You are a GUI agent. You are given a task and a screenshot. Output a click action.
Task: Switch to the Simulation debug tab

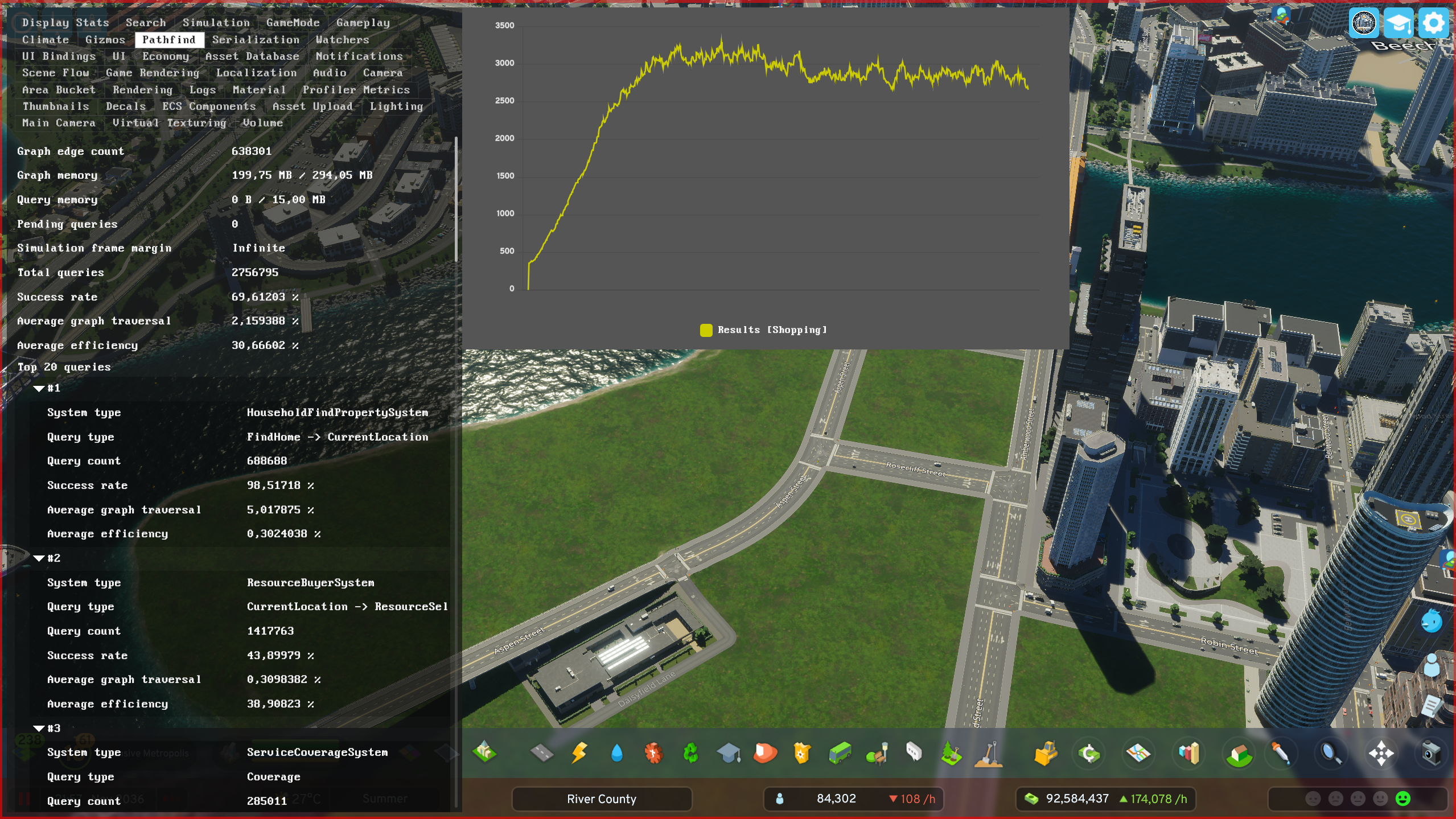pos(216,23)
